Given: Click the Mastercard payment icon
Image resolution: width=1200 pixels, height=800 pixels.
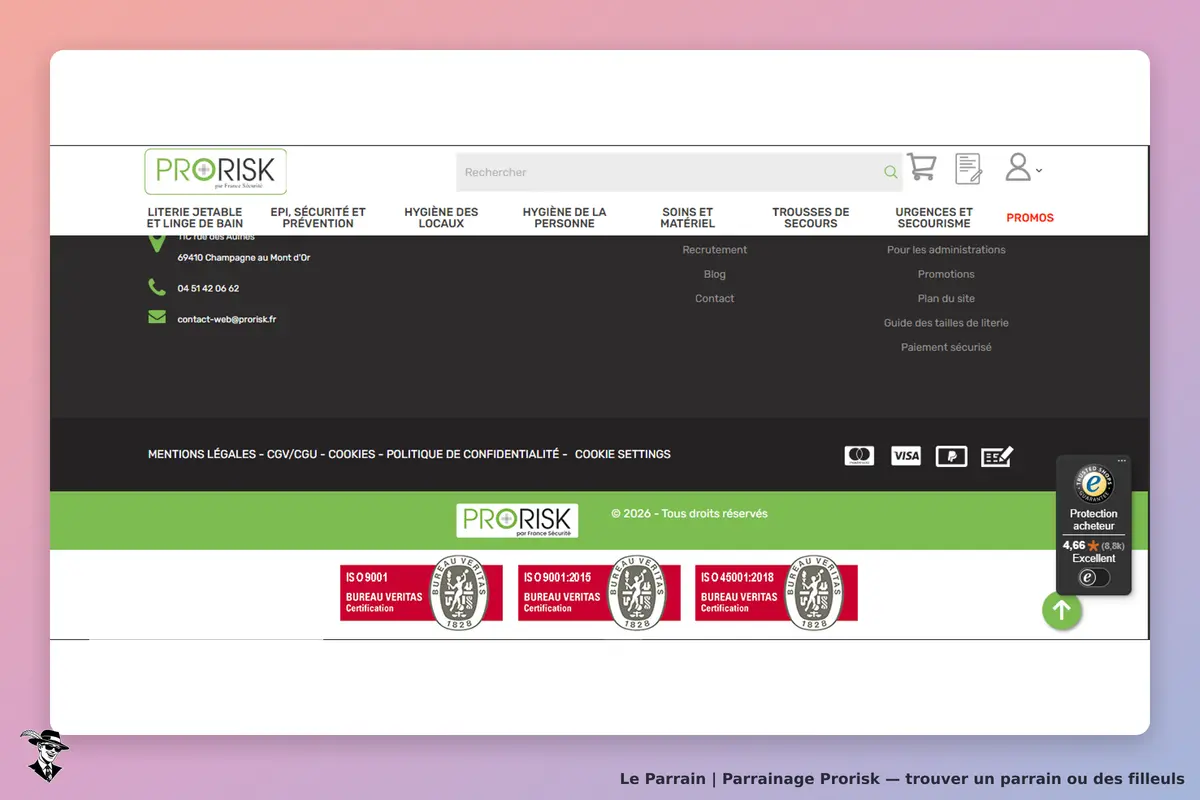Looking at the screenshot, I should (859, 456).
